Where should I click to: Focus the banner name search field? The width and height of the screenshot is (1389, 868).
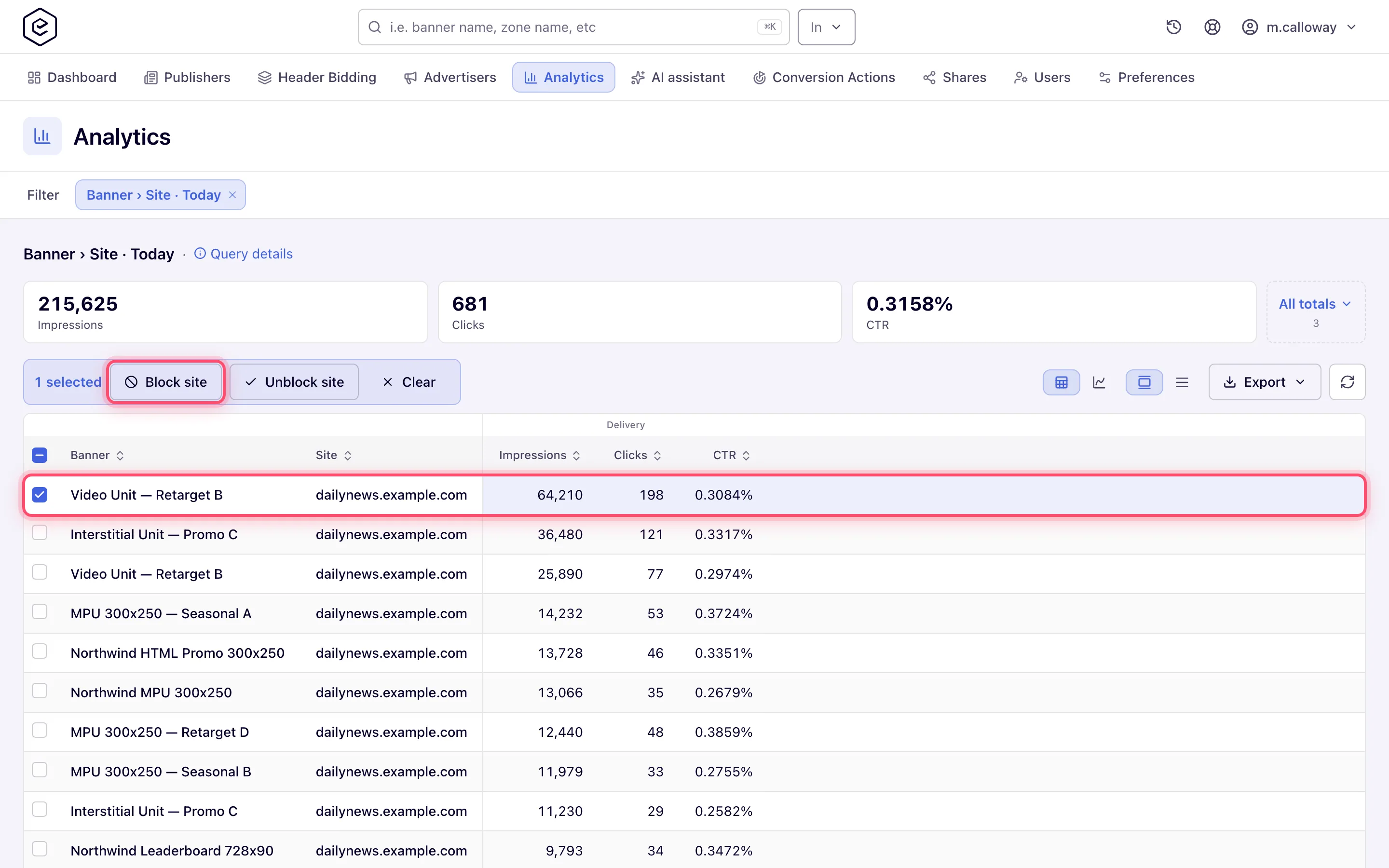[573, 27]
